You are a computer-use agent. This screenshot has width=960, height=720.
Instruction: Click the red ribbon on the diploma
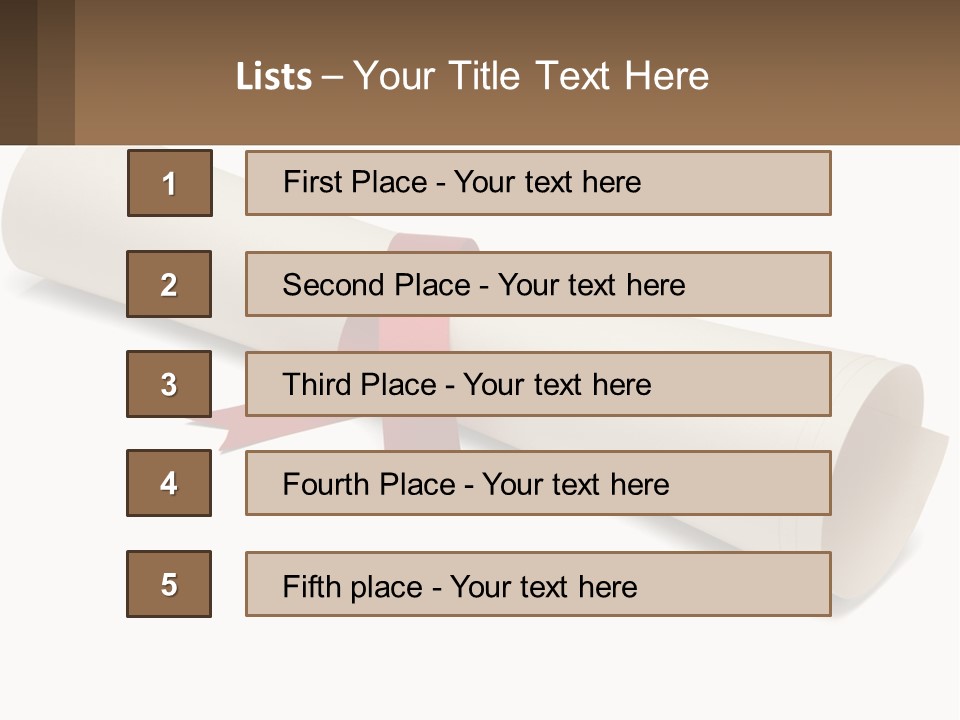click(432, 244)
